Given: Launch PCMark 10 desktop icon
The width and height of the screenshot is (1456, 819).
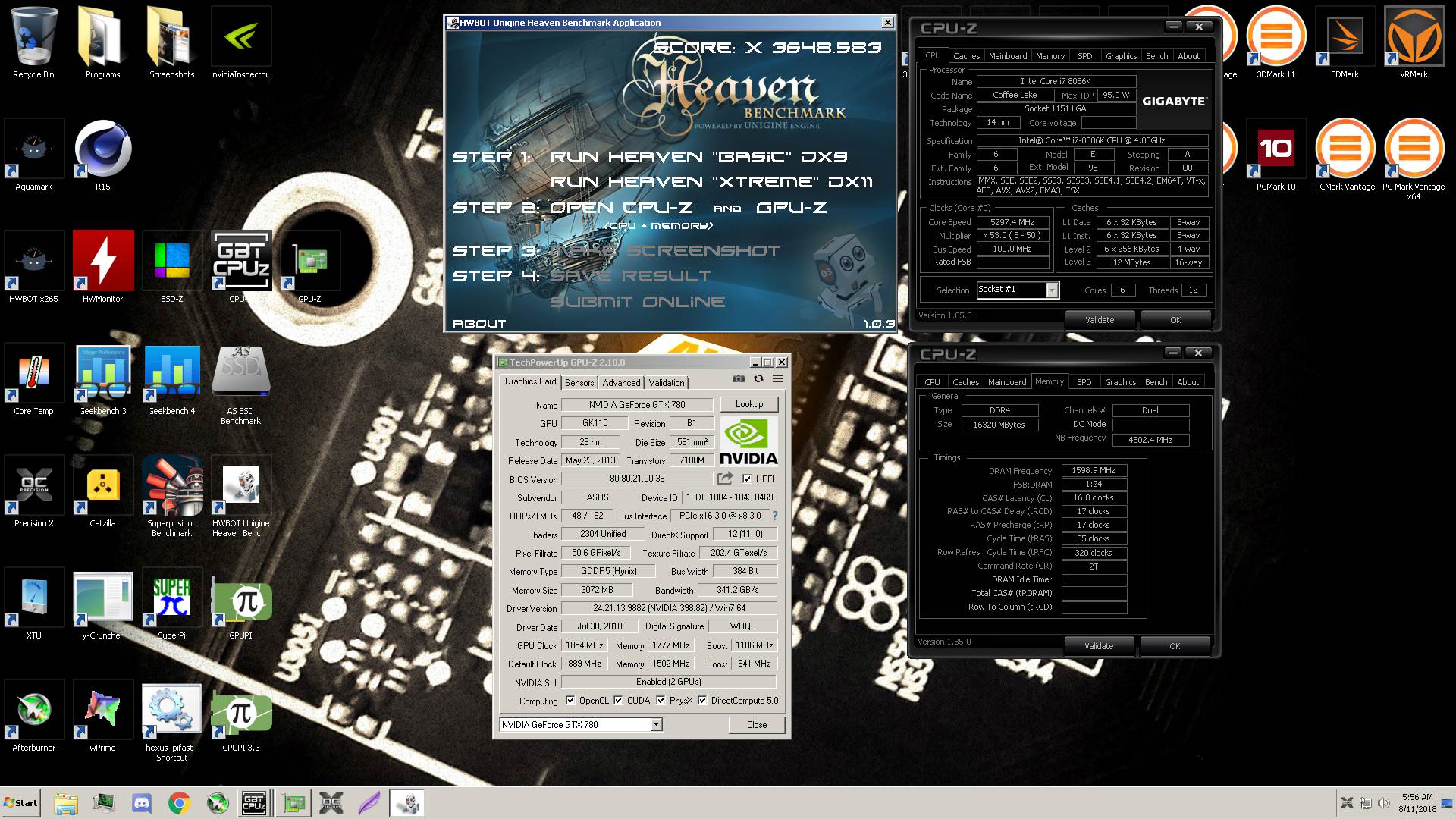Looking at the screenshot, I should [x=1276, y=156].
